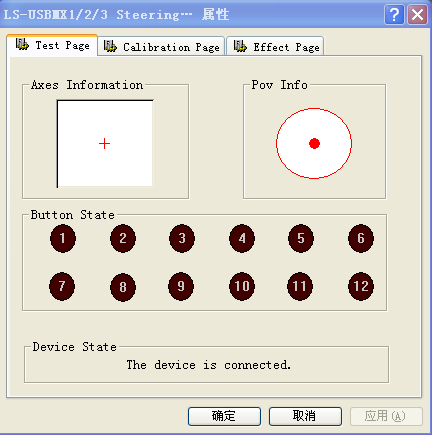Click the 确定 (OK) button
Screen dimensions: 432x435
click(224, 416)
